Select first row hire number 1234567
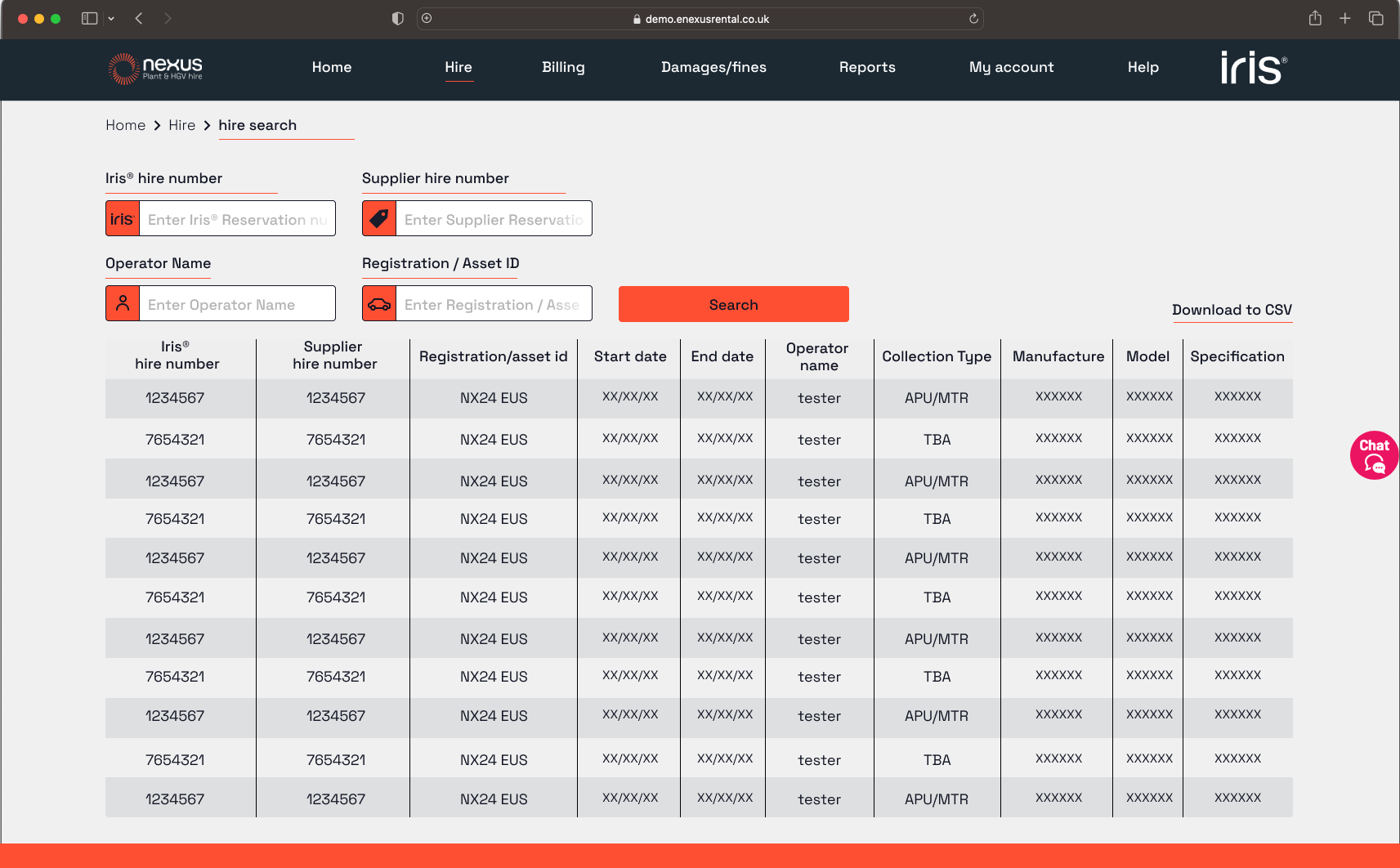 175,398
